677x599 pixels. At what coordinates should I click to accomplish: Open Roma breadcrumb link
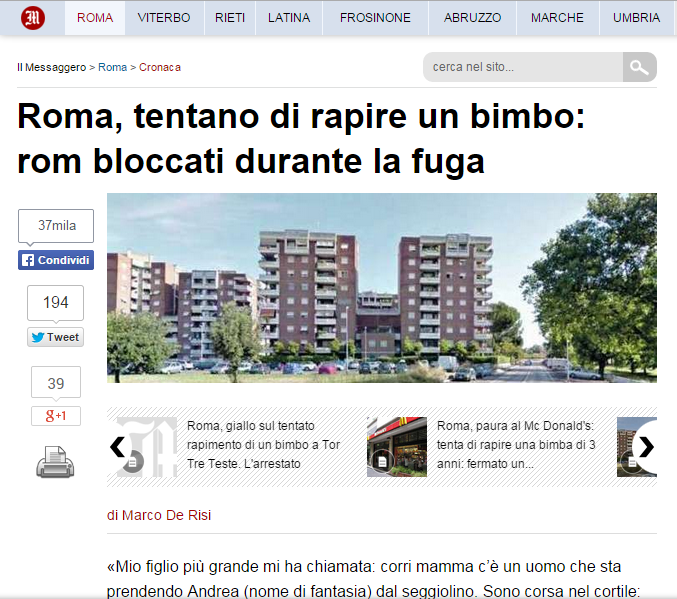(x=112, y=67)
